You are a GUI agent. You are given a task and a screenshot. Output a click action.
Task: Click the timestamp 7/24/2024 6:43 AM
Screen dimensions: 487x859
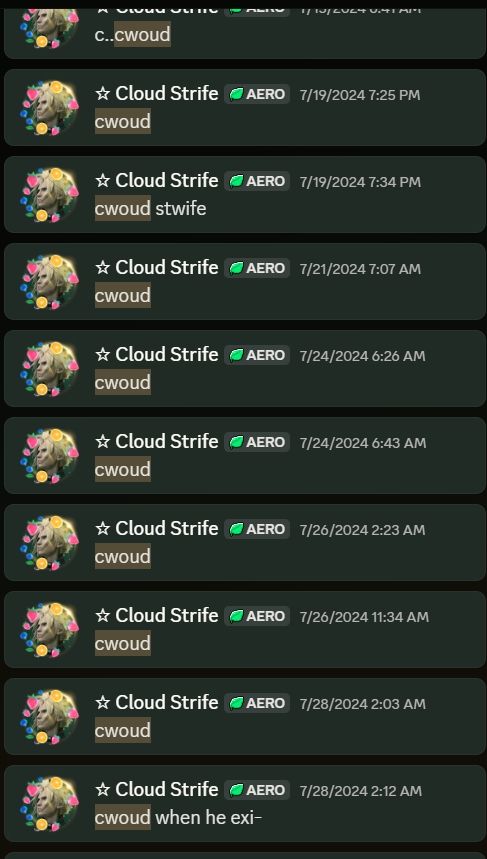[362, 443]
